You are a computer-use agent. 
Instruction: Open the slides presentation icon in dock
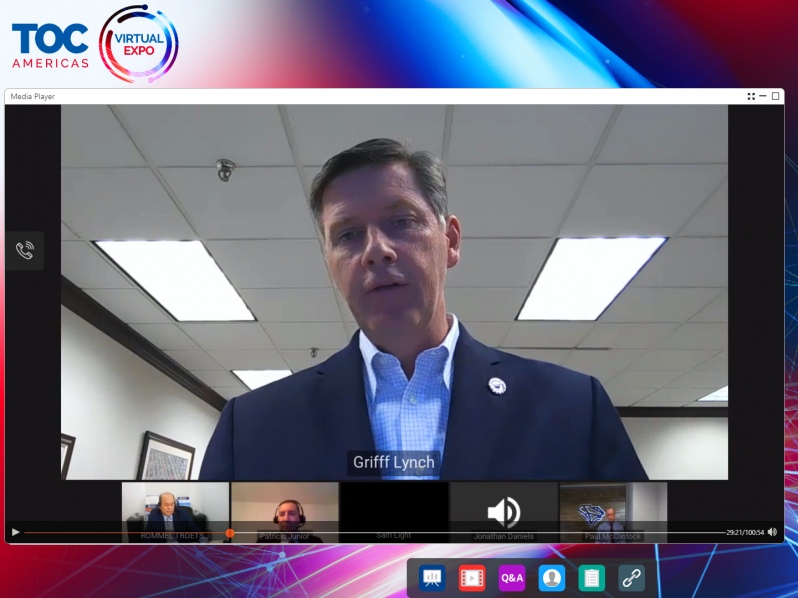(432, 578)
